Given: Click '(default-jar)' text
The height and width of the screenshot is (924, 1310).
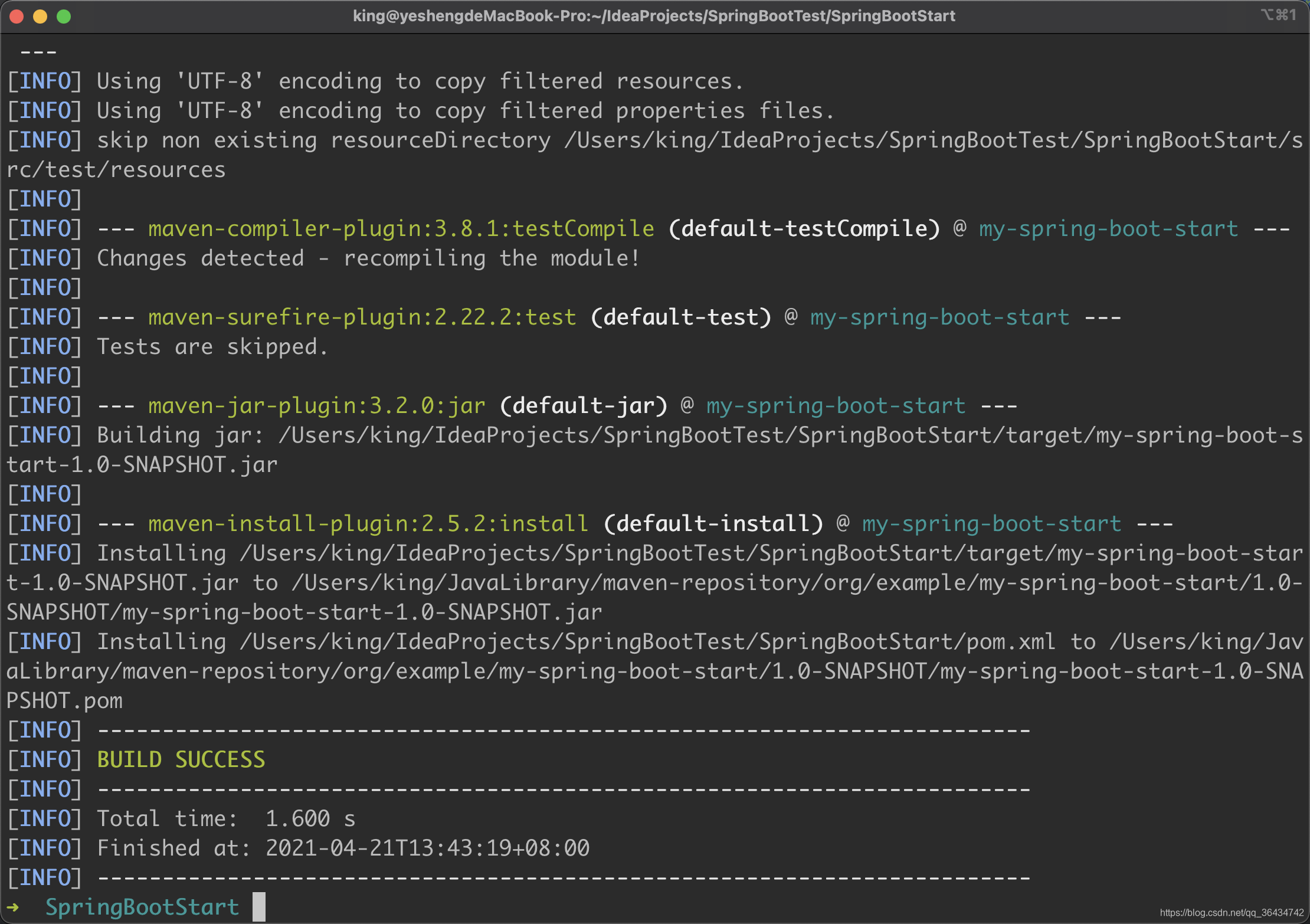Looking at the screenshot, I should pos(583,405).
